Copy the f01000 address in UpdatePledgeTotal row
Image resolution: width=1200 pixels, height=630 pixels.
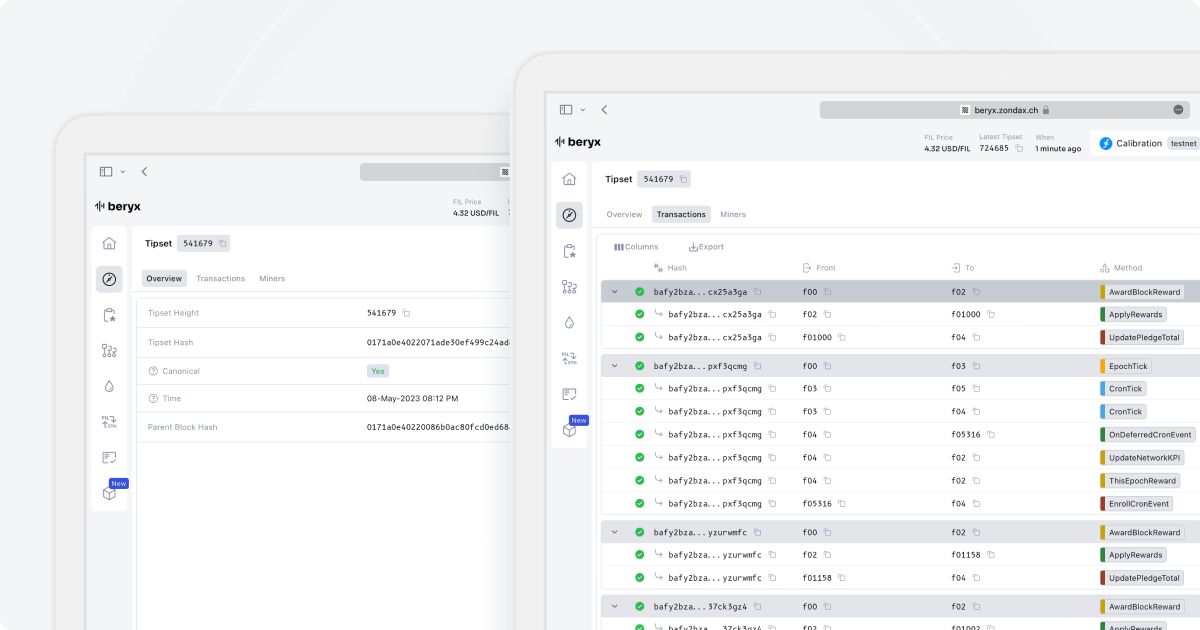tap(842, 337)
